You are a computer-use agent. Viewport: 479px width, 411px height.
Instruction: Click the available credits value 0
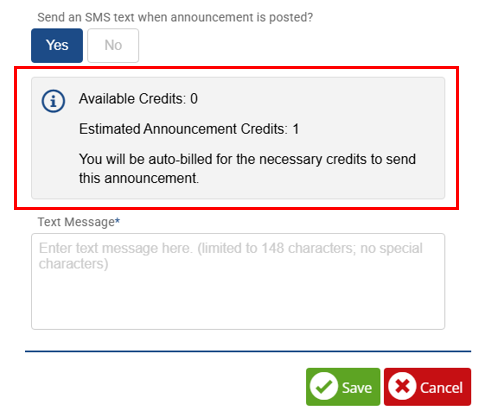click(x=194, y=99)
